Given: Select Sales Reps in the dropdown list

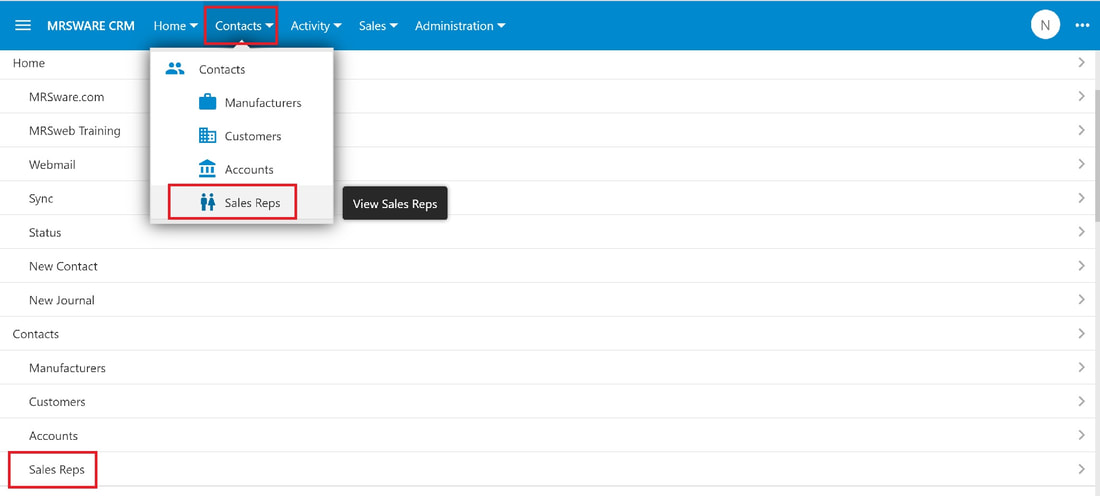Looking at the screenshot, I should coord(241,203).
